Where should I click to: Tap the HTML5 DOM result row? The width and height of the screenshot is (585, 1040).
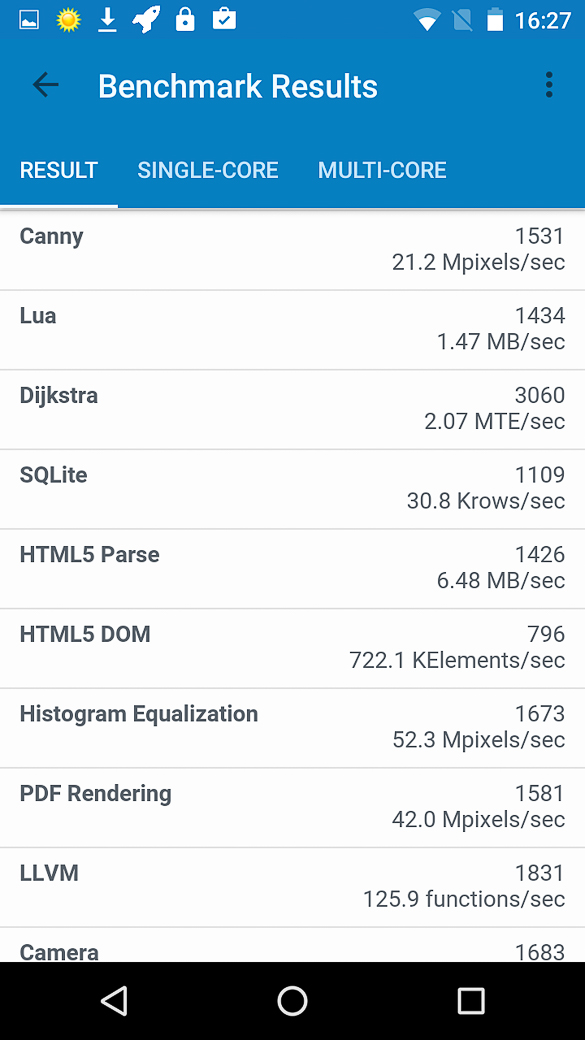(292, 648)
